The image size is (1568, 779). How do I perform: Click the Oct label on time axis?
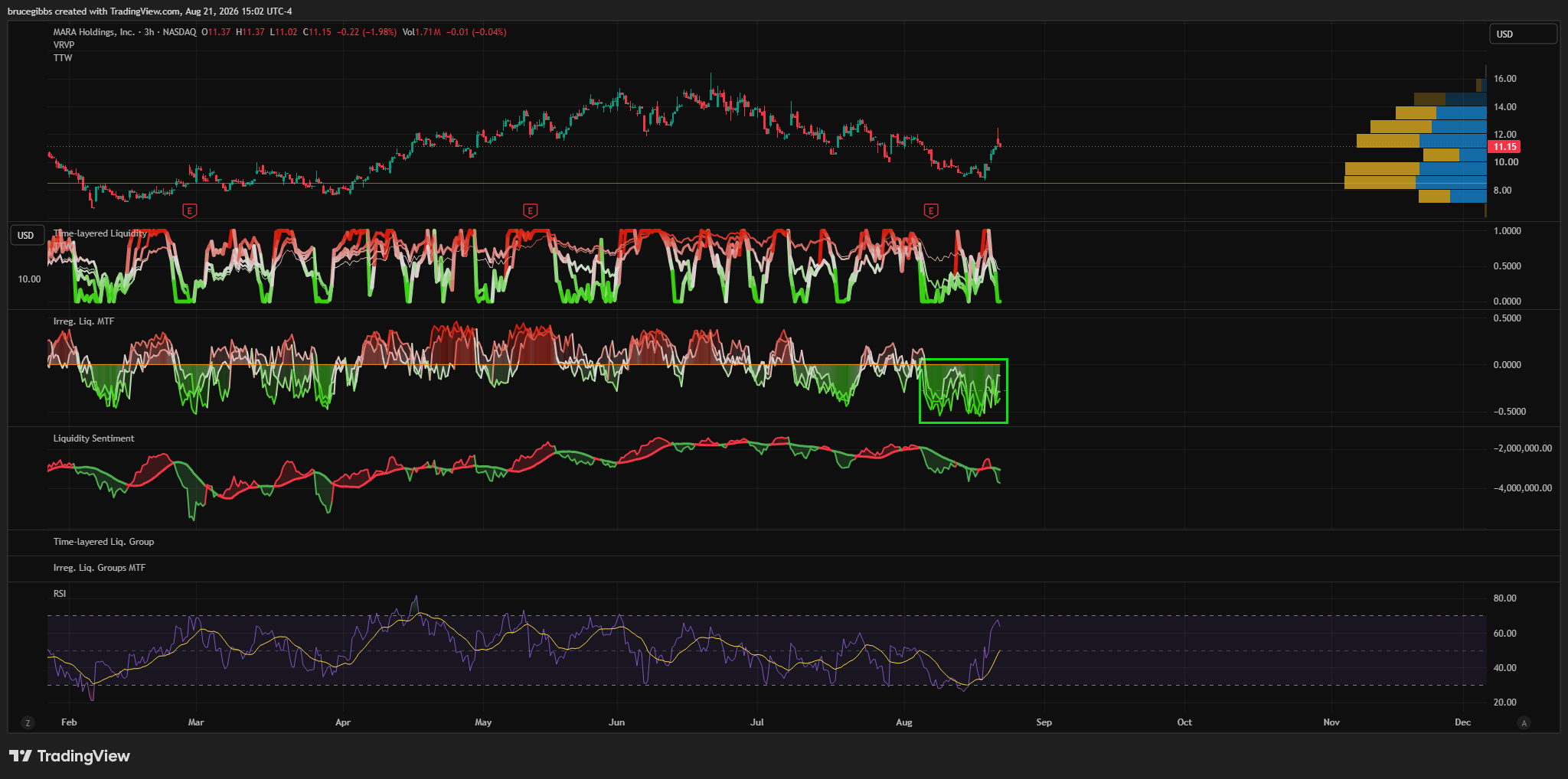pos(1184,722)
